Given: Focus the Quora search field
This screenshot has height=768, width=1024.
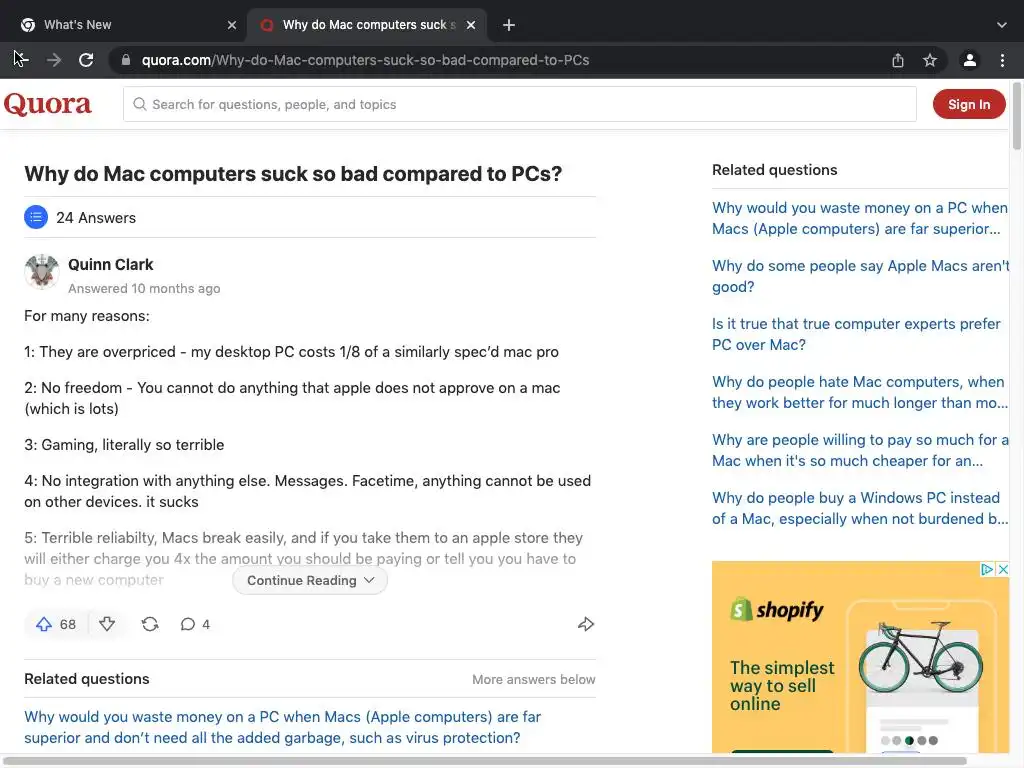Looking at the screenshot, I should (x=520, y=104).
